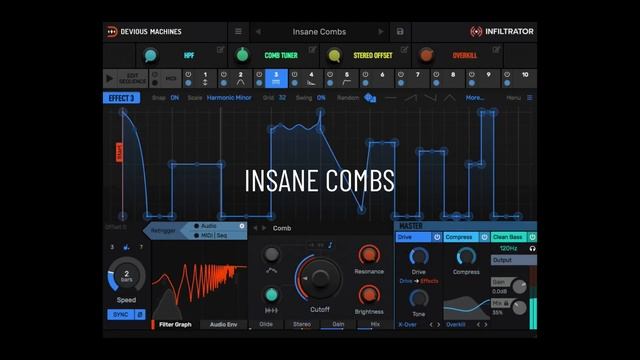The image size is (640, 360).
Task: Toggle power for effect slot 5
Action: click(330, 75)
